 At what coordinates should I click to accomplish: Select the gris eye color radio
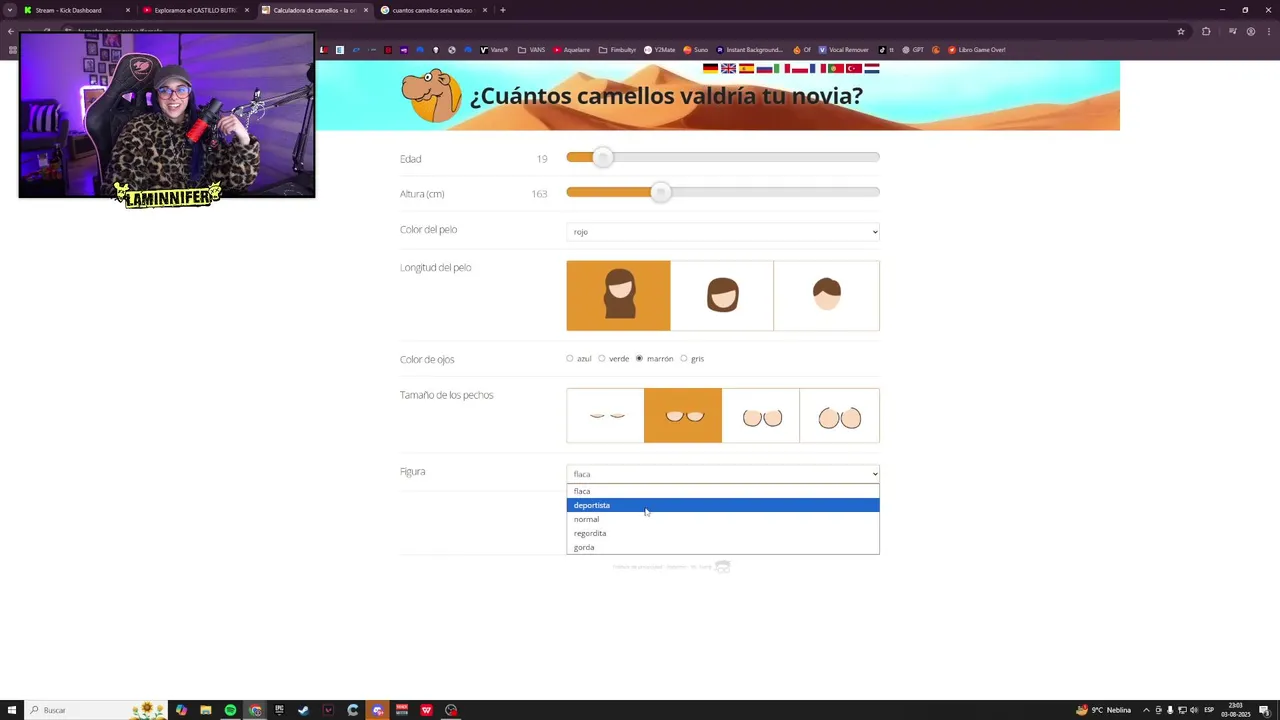[x=684, y=358]
